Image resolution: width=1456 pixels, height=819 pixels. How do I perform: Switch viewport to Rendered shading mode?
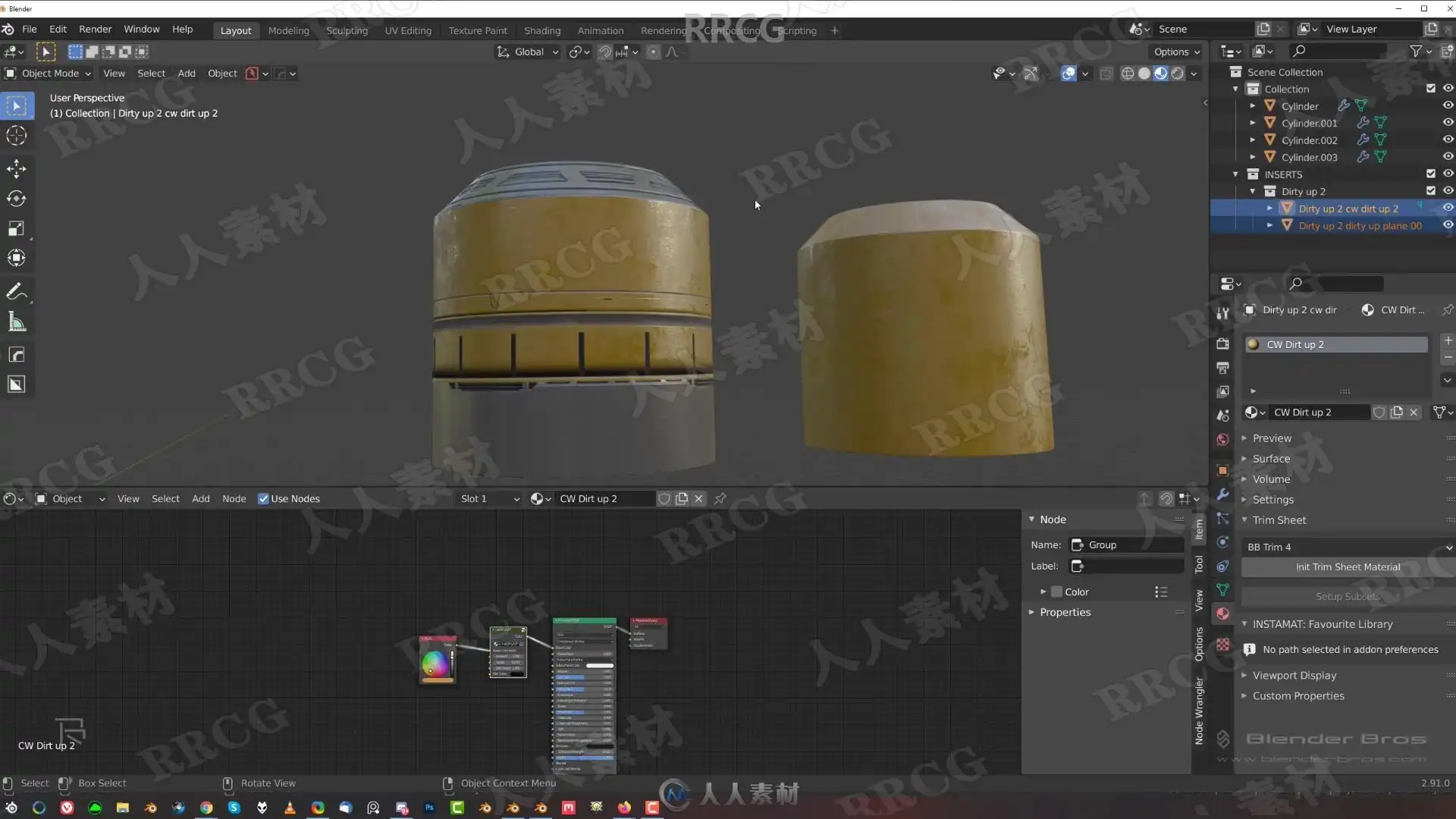pyautogui.click(x=1177, y=74)
